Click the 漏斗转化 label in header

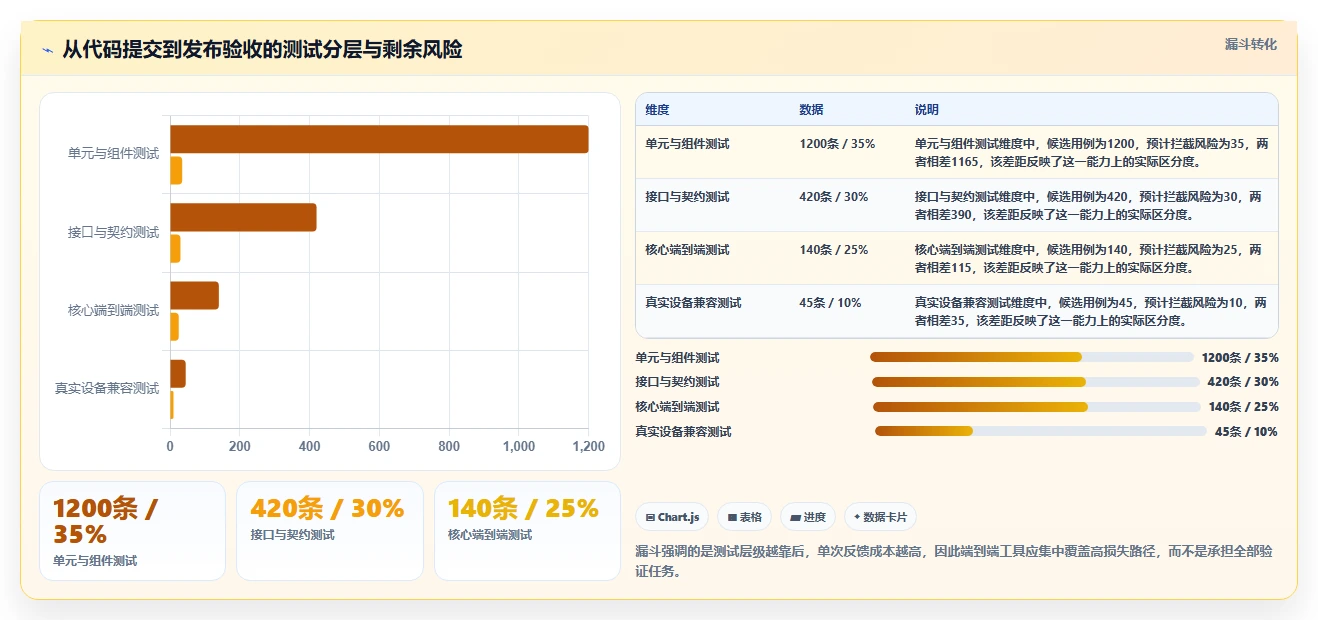1250,45
